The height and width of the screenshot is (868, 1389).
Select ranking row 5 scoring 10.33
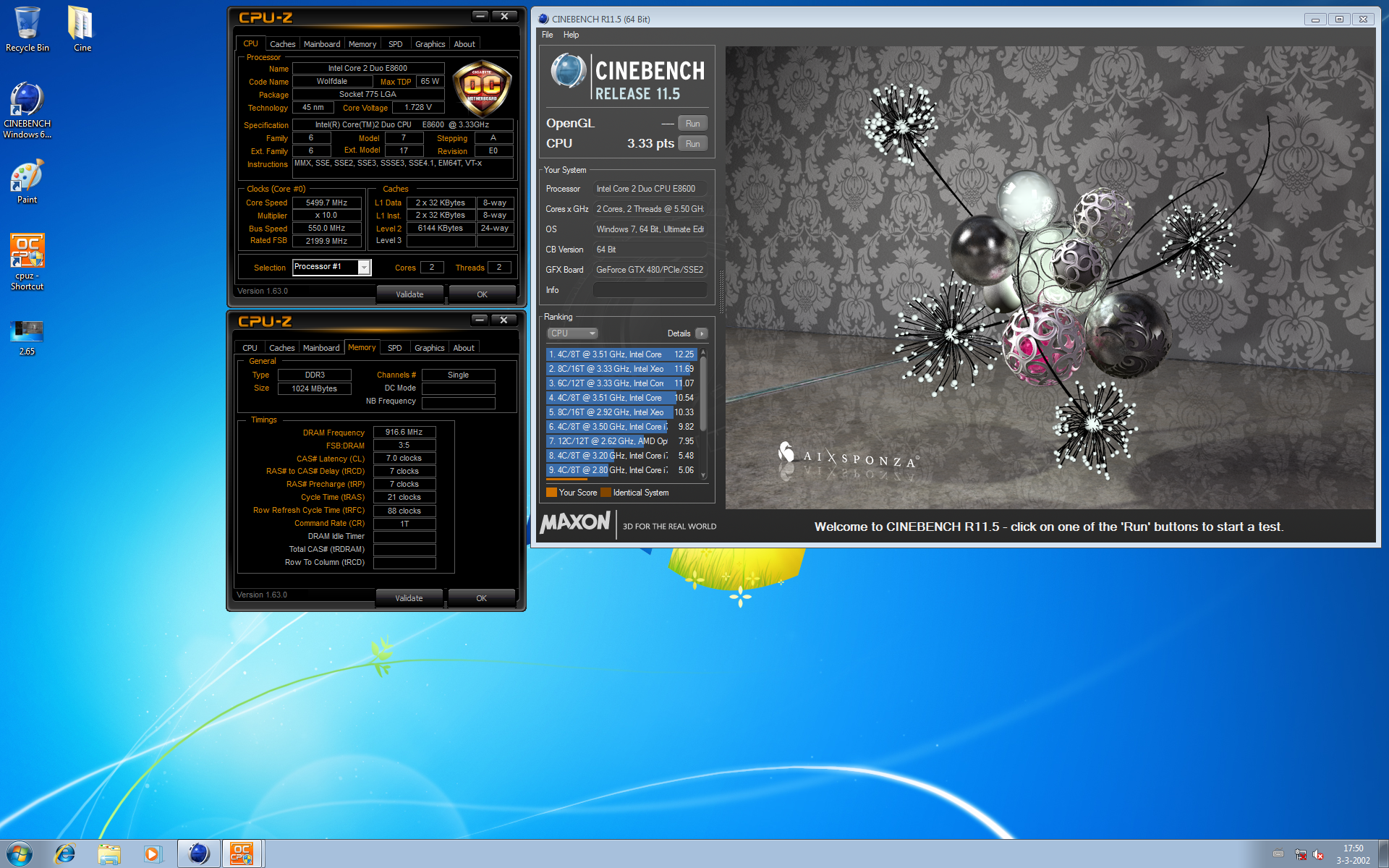[x=621, y=412]
